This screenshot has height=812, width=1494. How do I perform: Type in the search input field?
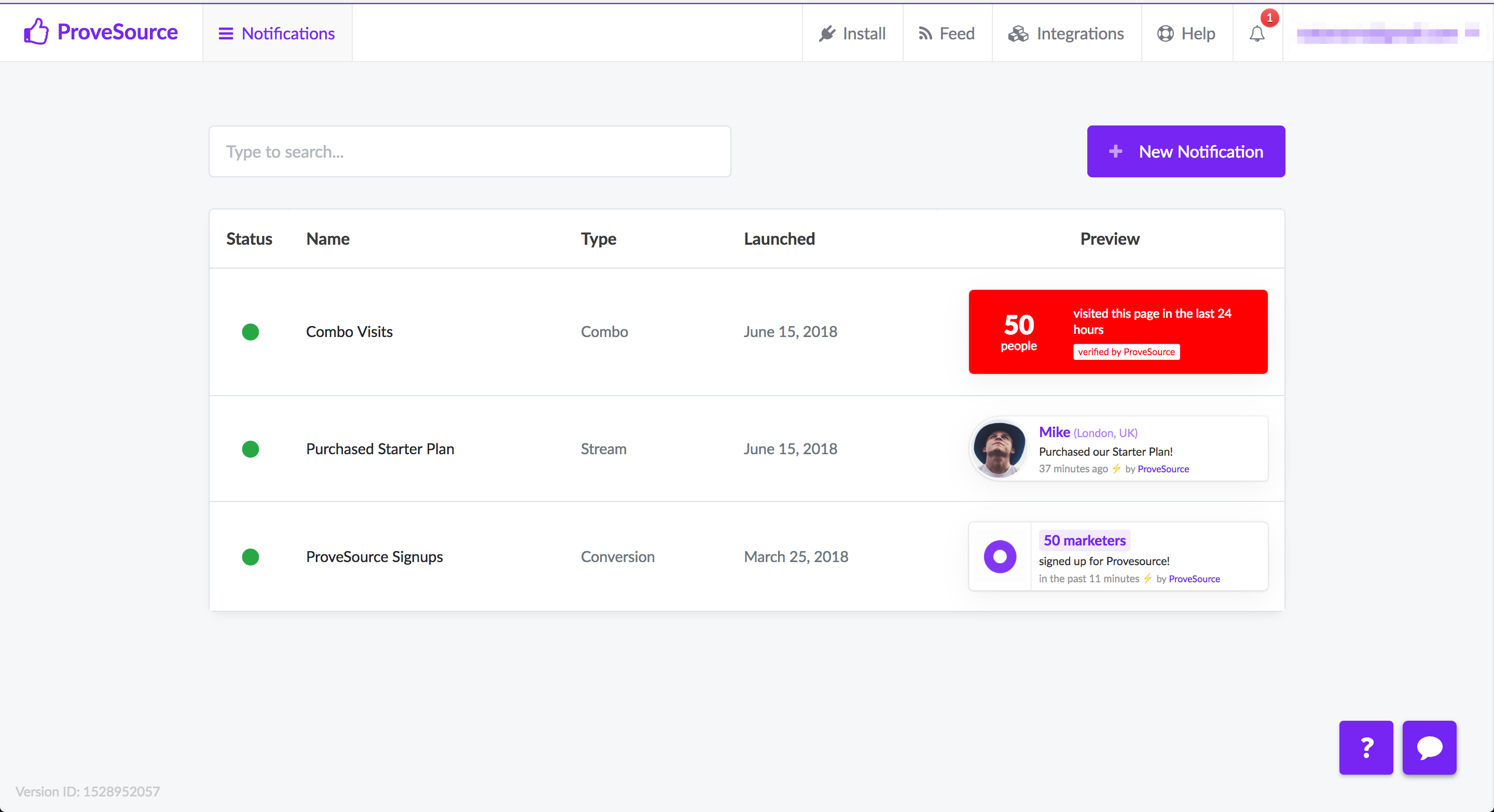click(x=469, y=151)
